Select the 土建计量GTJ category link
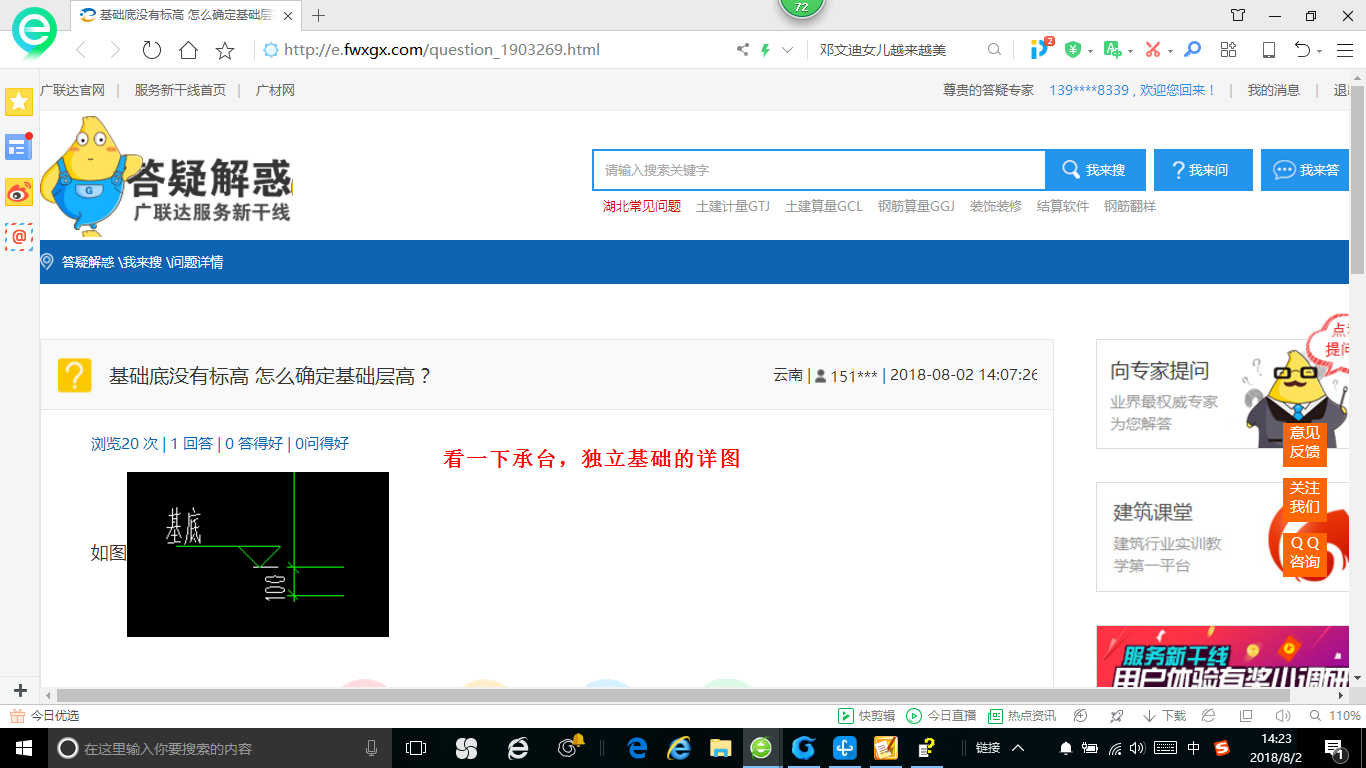 click(x=733, y=206)
